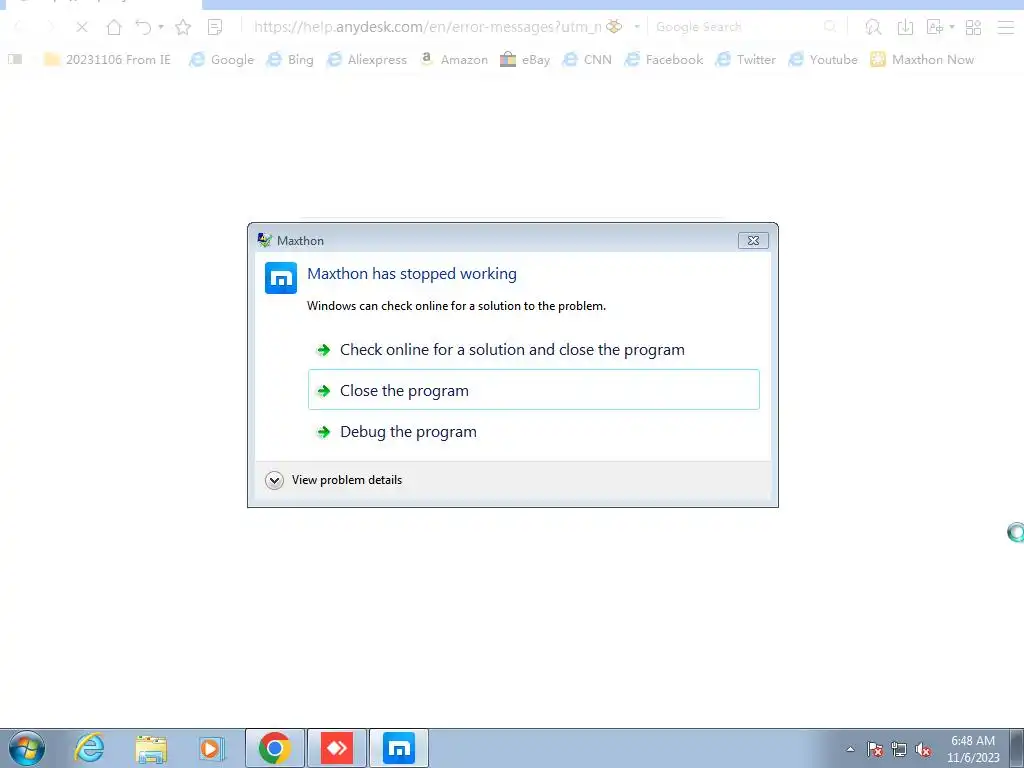Open the extensions grid icon
Viewport: 1024px width, 768px height.
coord(974,27)
